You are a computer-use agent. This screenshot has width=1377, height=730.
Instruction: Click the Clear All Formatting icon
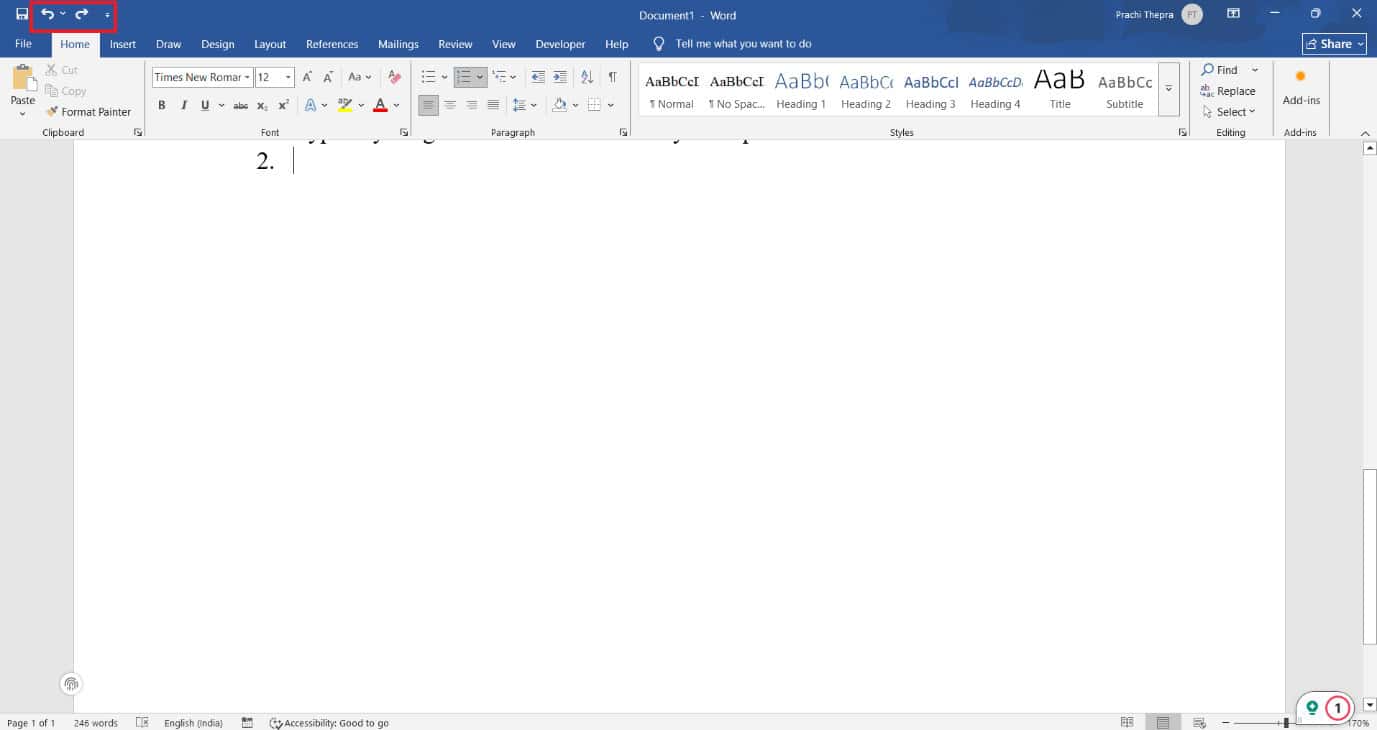(x=394, y=77)
